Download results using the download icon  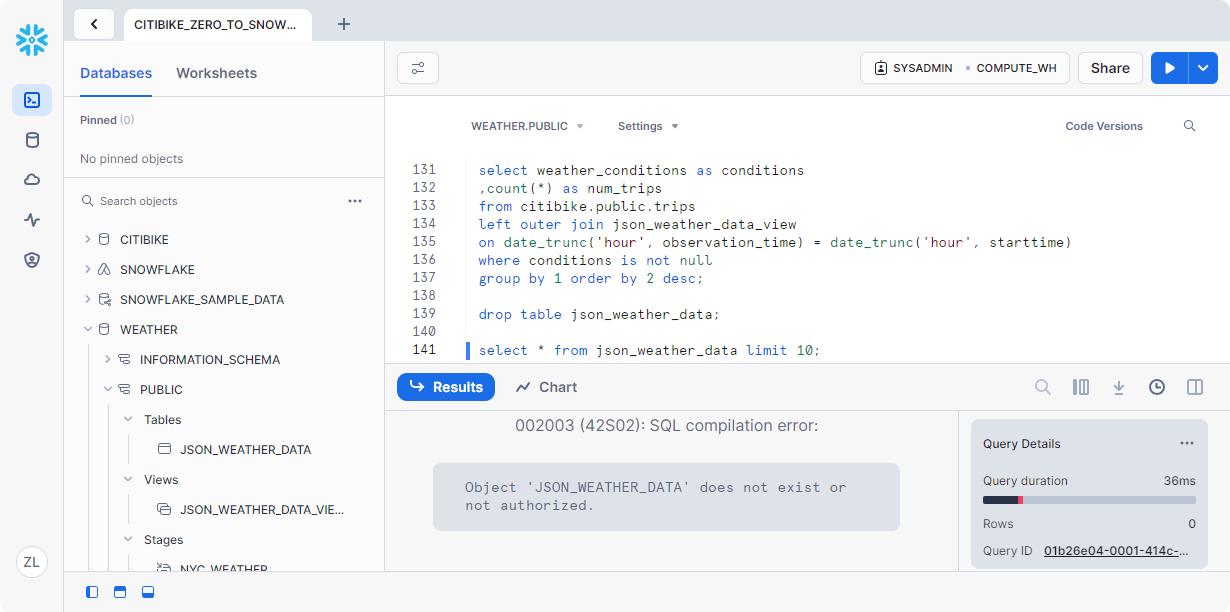tap(1119, 387)
